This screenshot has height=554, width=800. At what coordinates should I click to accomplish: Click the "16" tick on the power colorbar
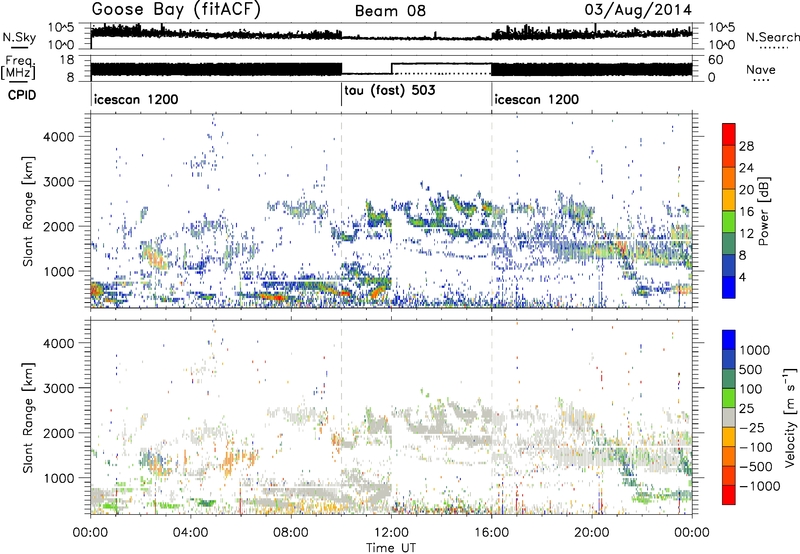[746, 212]
